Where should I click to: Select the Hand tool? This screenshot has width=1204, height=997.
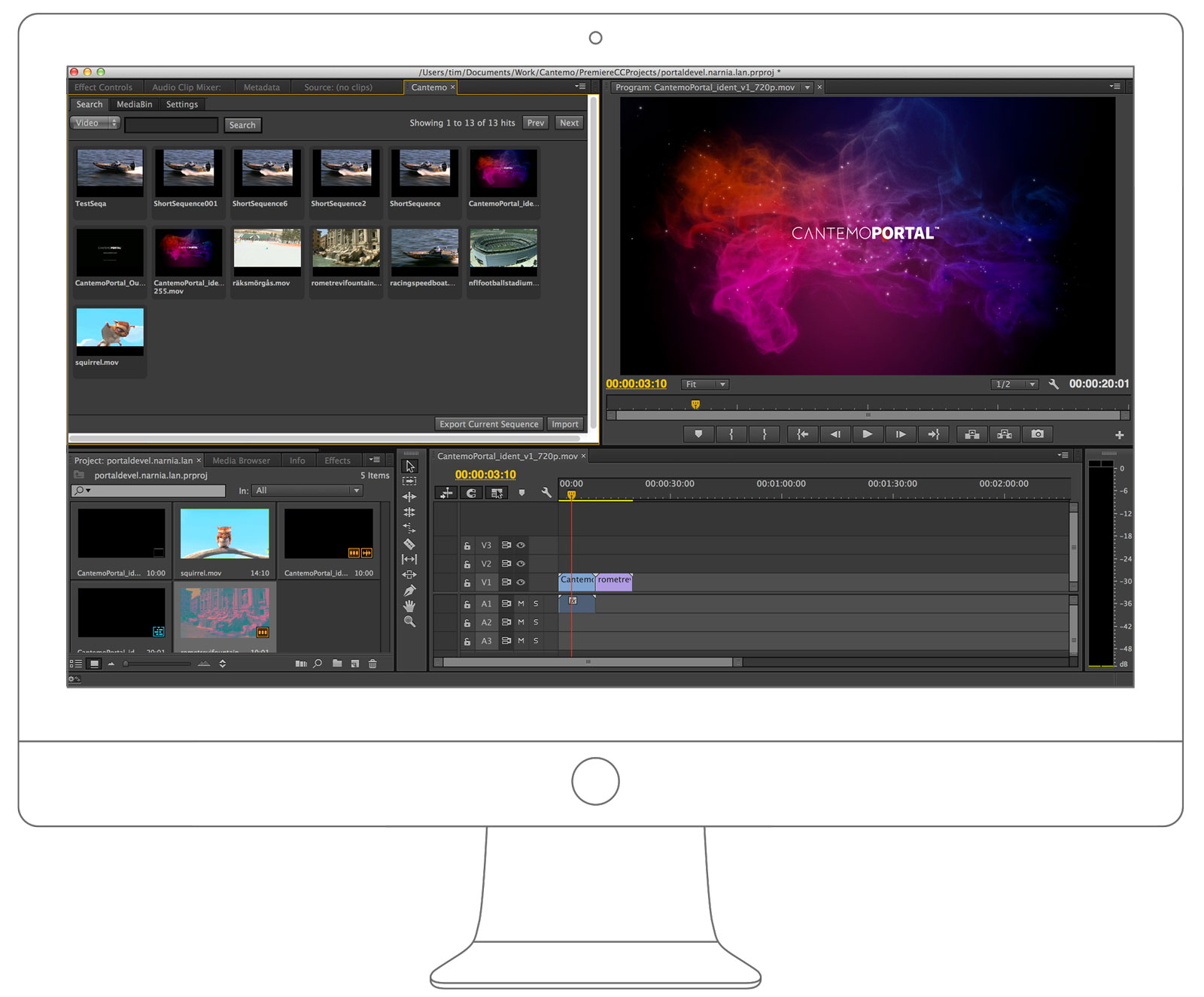pyautogui.click(x=409, y=606)
